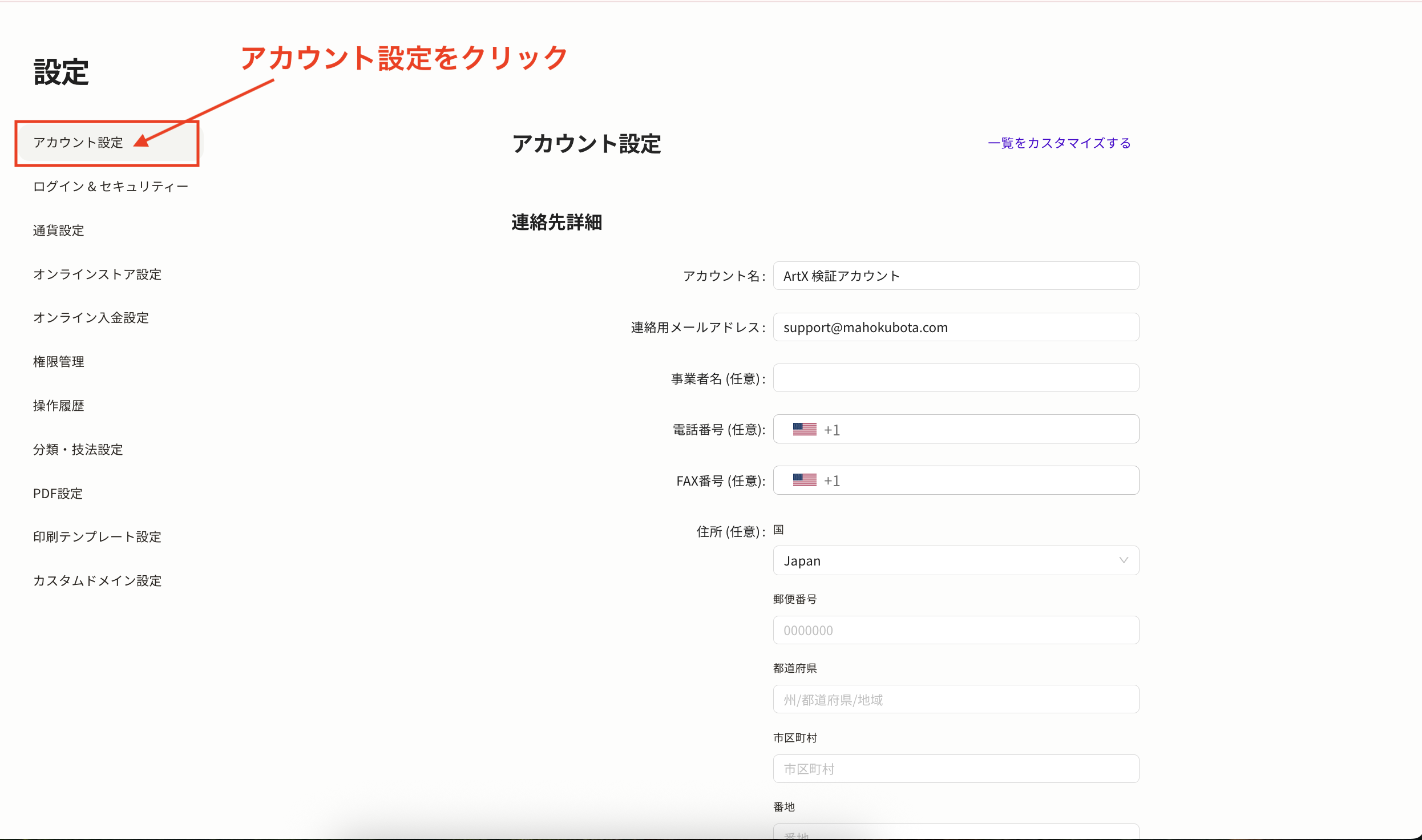This screenshot has width=1422, height=840.
Task: Click the US flag in FAX番号 field
Action: (x=805, y=480)
